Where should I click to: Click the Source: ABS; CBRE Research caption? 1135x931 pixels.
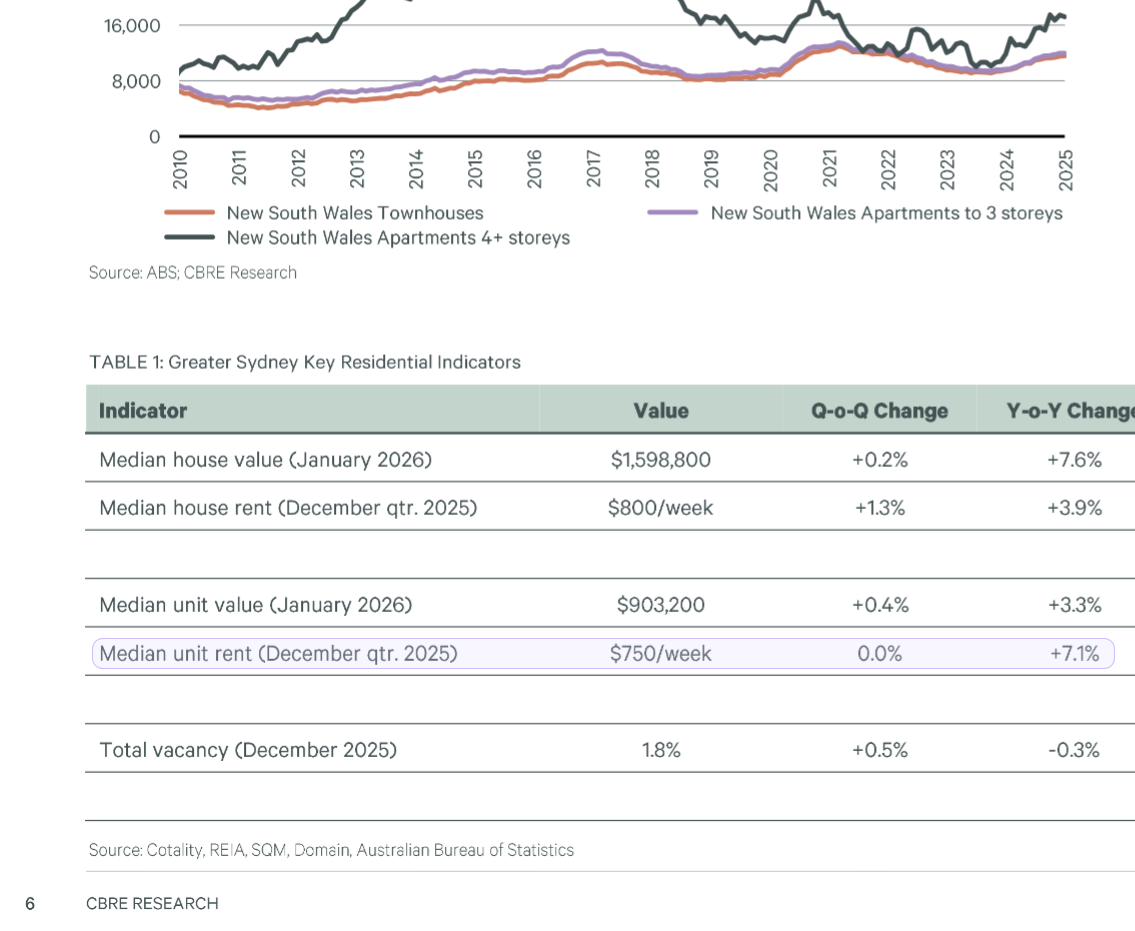[193, 273]
